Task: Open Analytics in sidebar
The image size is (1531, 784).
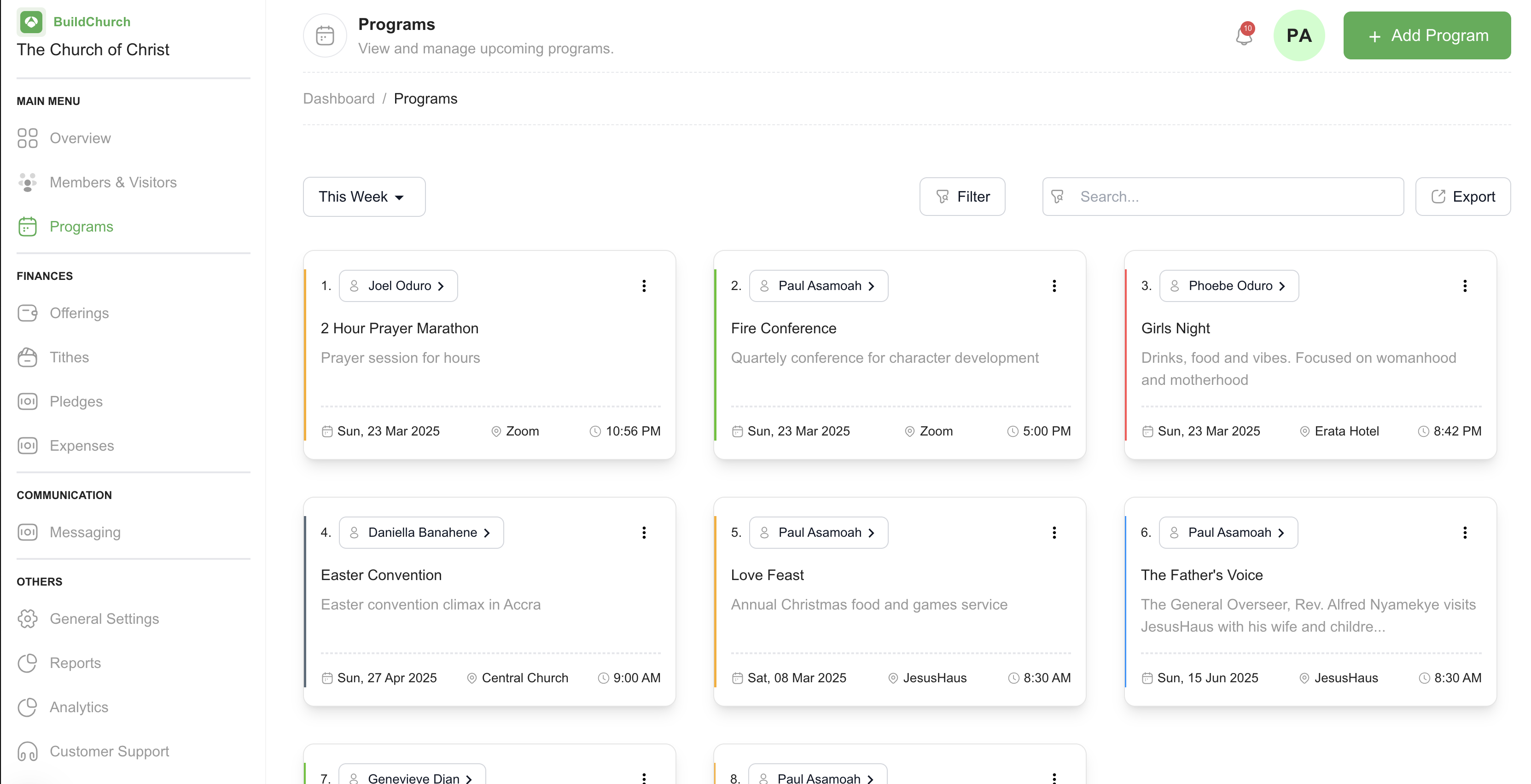Action: click(x=78, y=707)
